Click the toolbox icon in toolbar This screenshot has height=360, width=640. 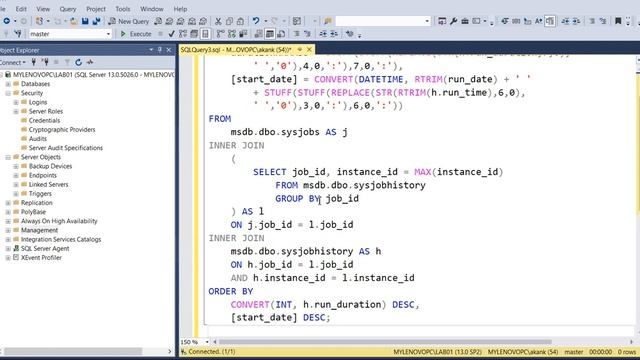465,21
